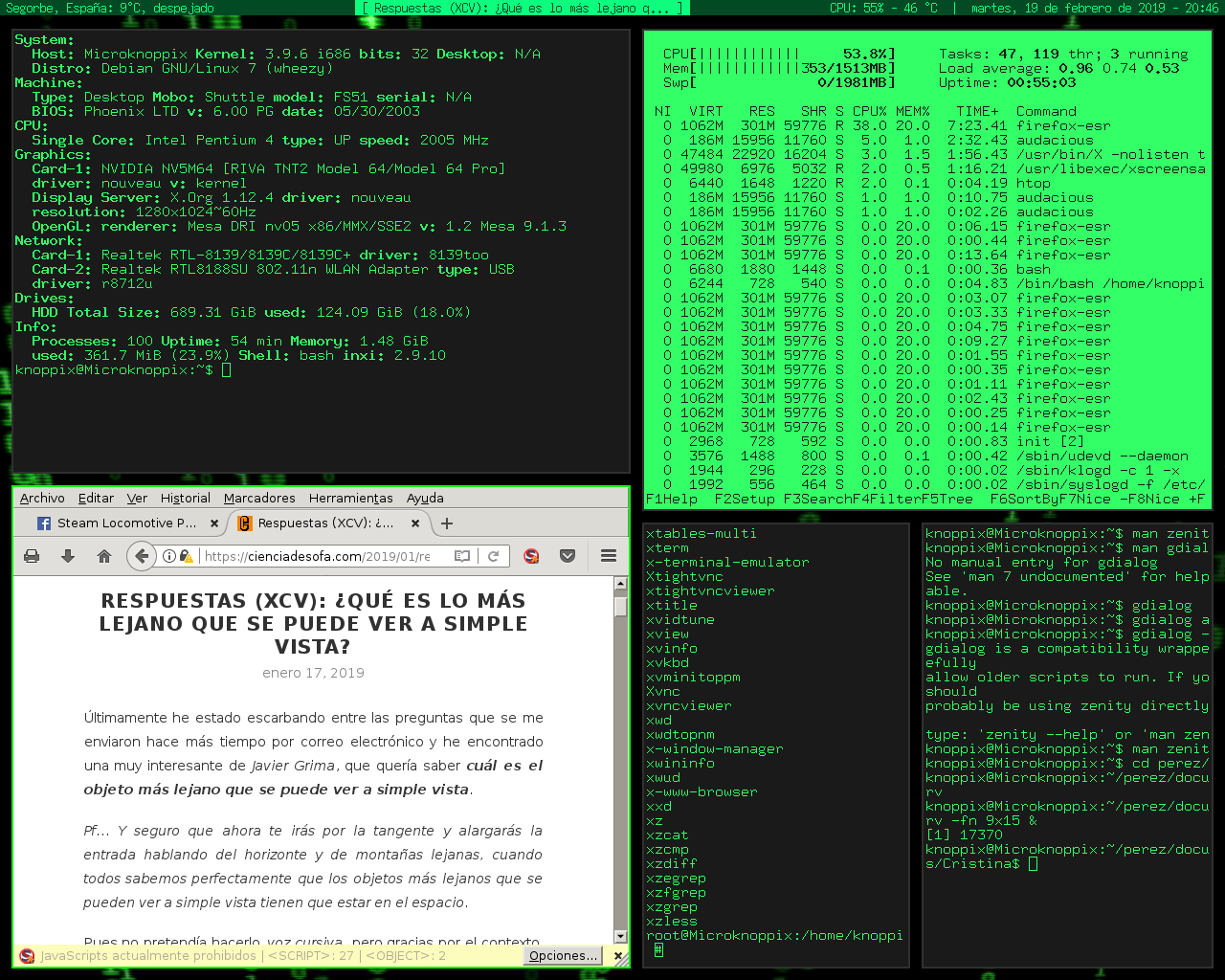
Task: Open the Firefox downloads arrow icon
Action: click(68, 556)
